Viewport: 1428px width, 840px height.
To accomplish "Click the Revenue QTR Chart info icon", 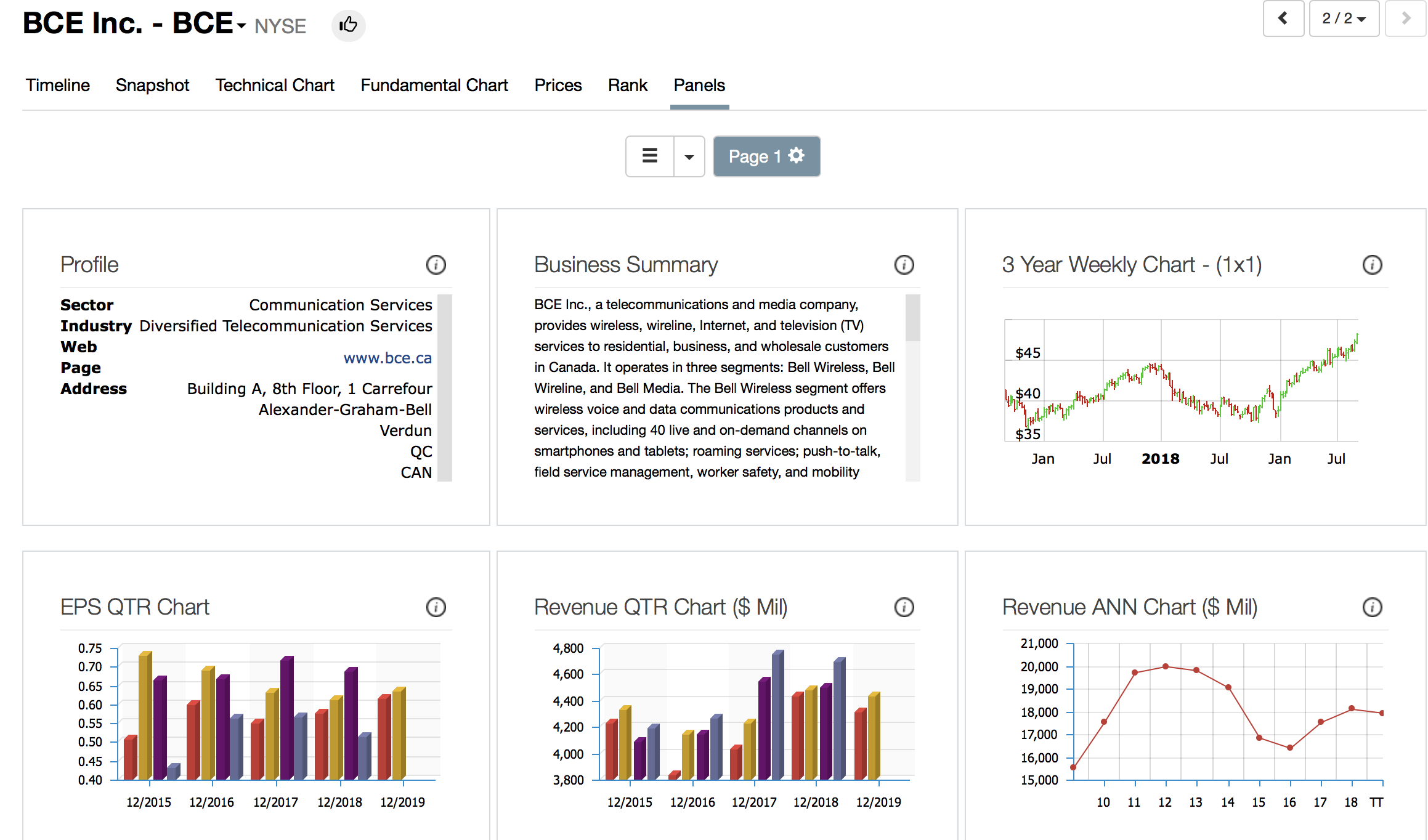I will pos(904,607).
